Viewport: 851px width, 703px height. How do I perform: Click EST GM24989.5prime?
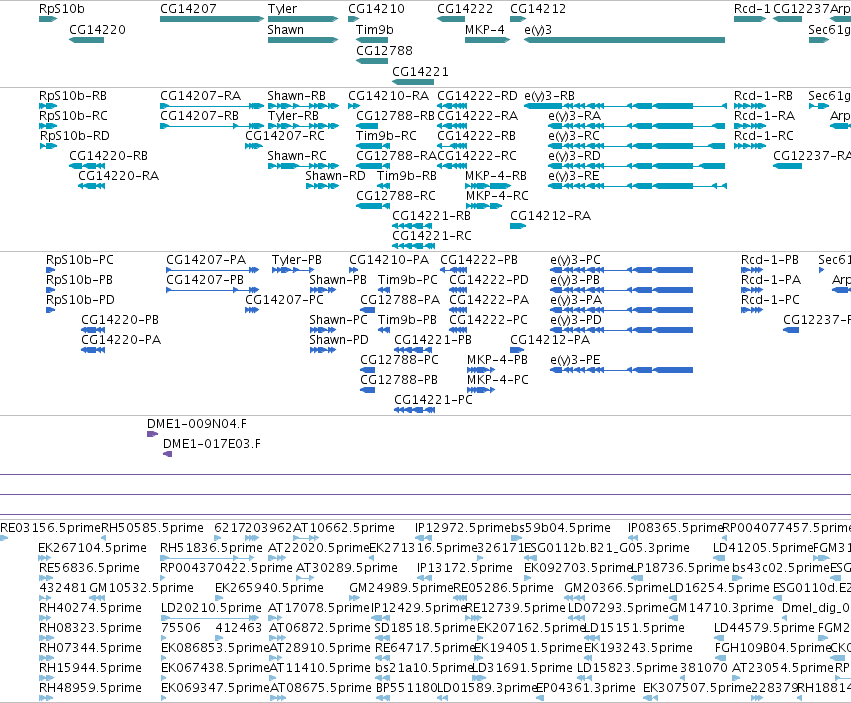point(401,588)
